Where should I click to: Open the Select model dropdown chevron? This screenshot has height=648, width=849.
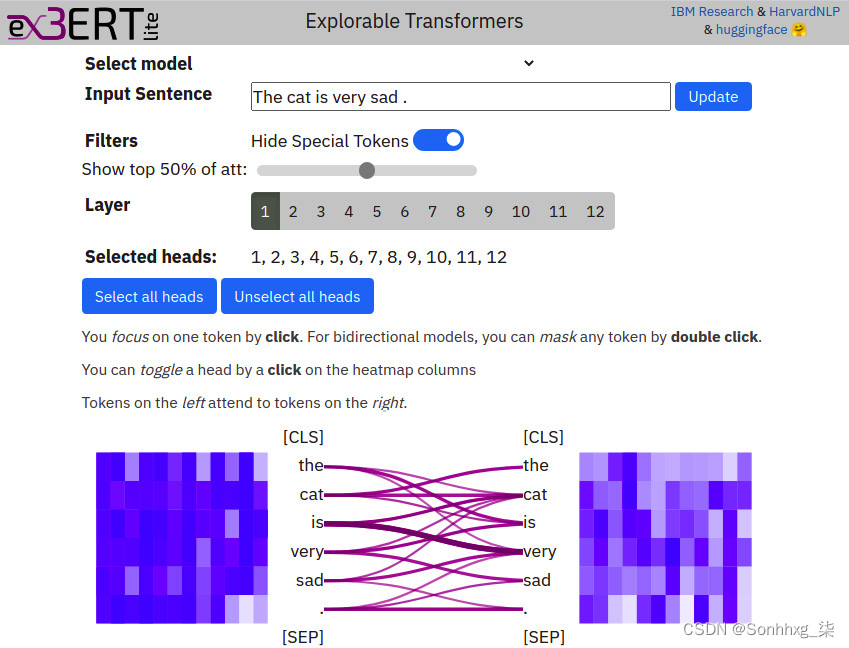click(x=529, y=63)
